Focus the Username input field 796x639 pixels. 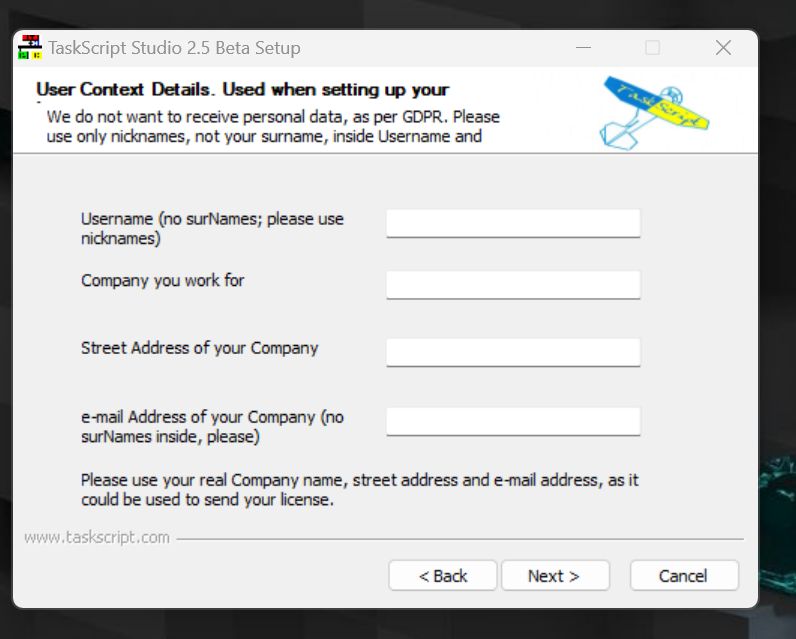[513, 223]
